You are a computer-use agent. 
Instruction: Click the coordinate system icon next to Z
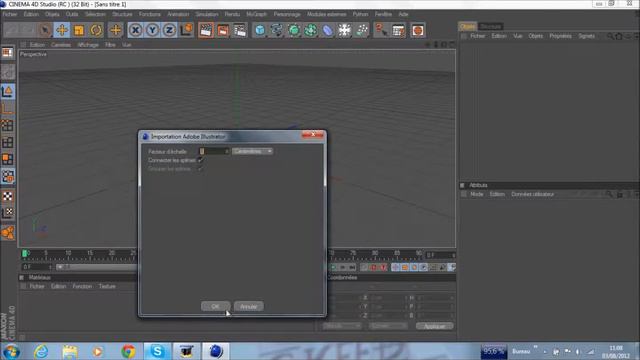pos(186,30)
